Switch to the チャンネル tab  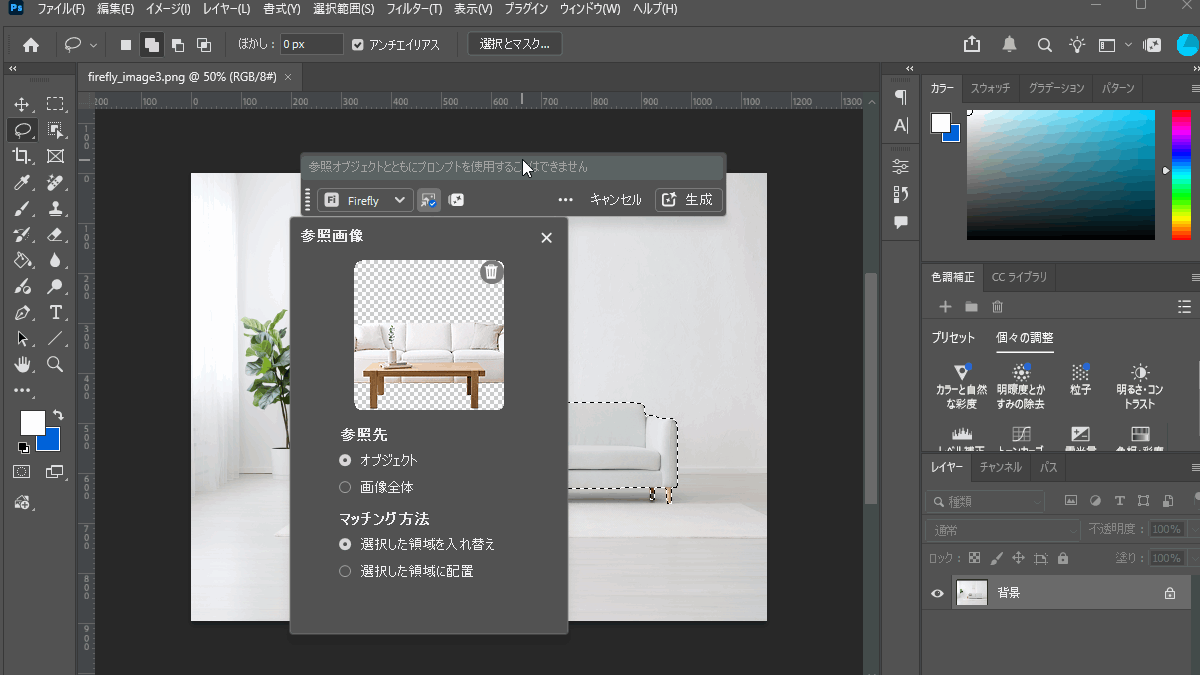point(1000,467)
